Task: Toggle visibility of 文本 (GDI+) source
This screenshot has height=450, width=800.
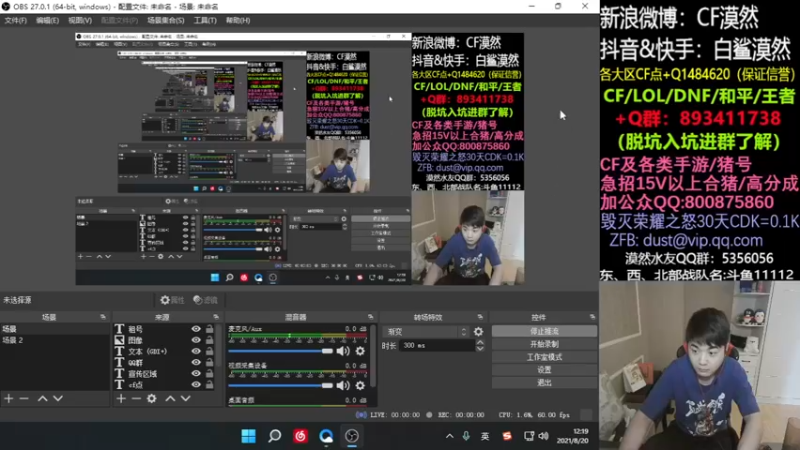Action: (x=196, y=352)
